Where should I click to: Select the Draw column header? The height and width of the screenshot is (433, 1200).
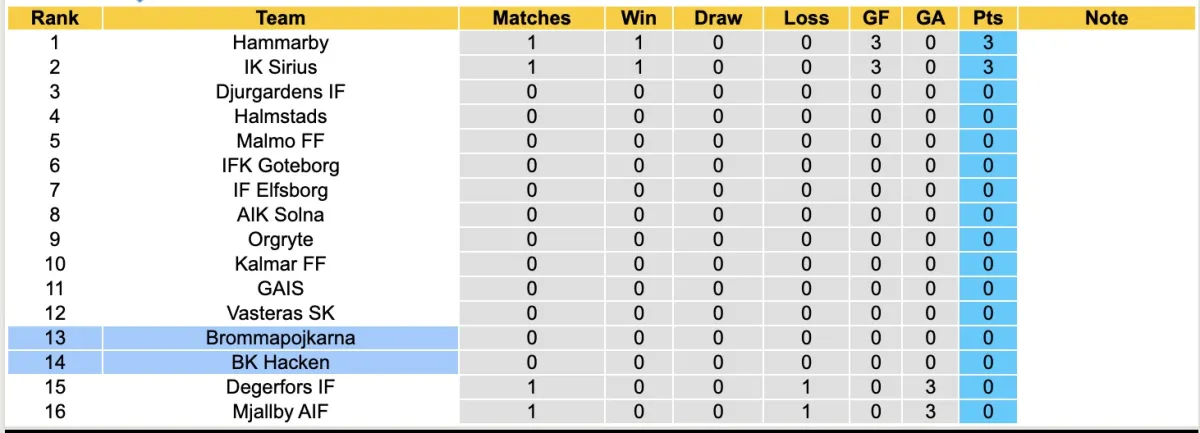pyautogui.click(x=718, y=18)
